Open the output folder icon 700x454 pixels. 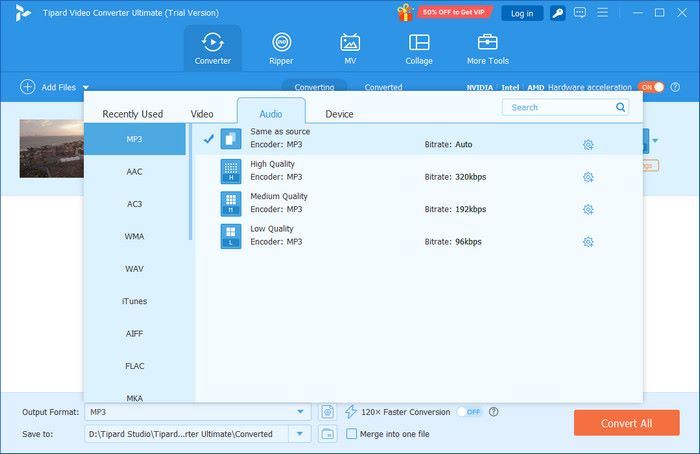point(328,433)
